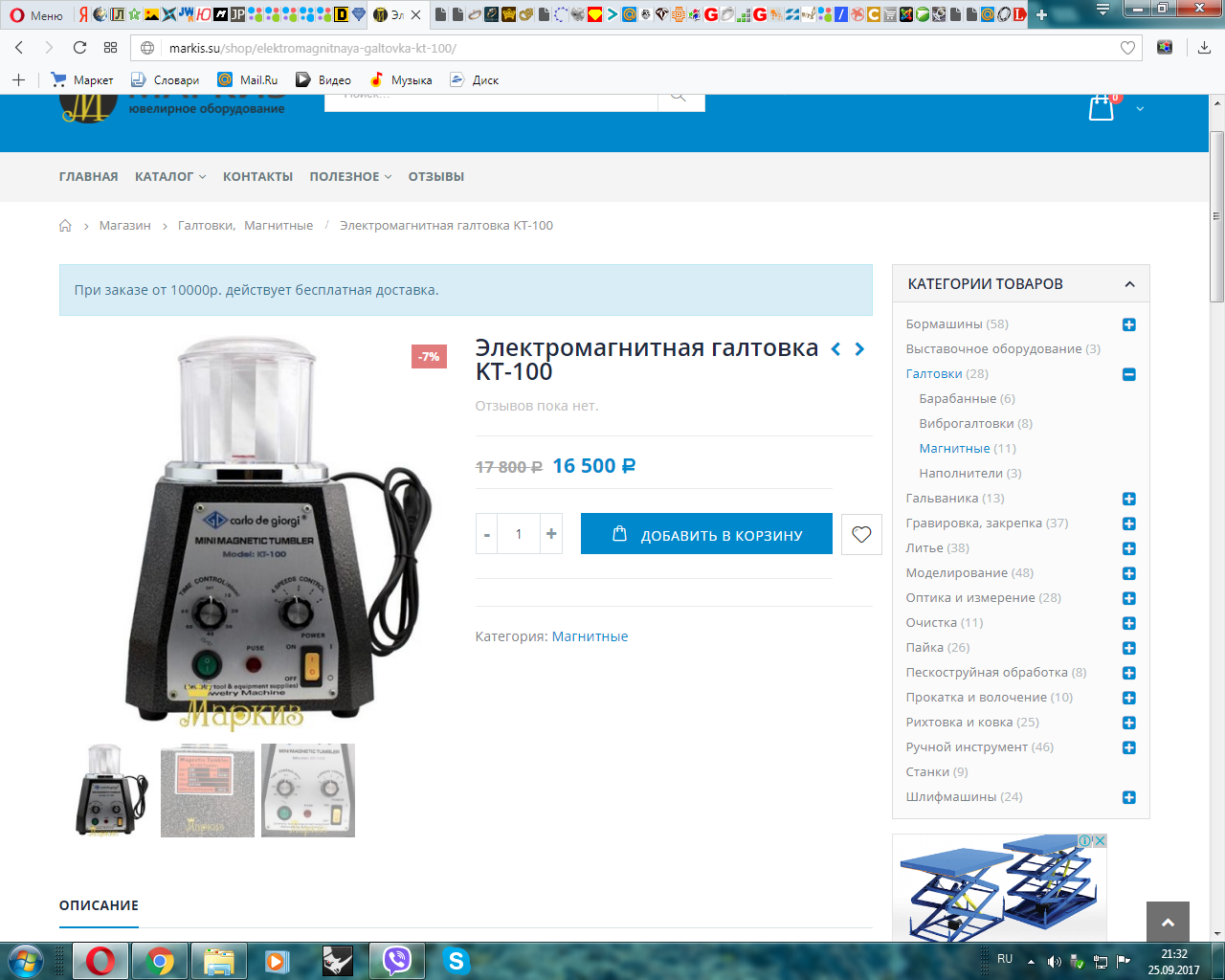The height and width of the screenshot is (980, 1225).
Task: Switch to the Описание tab
Action: 99,905
